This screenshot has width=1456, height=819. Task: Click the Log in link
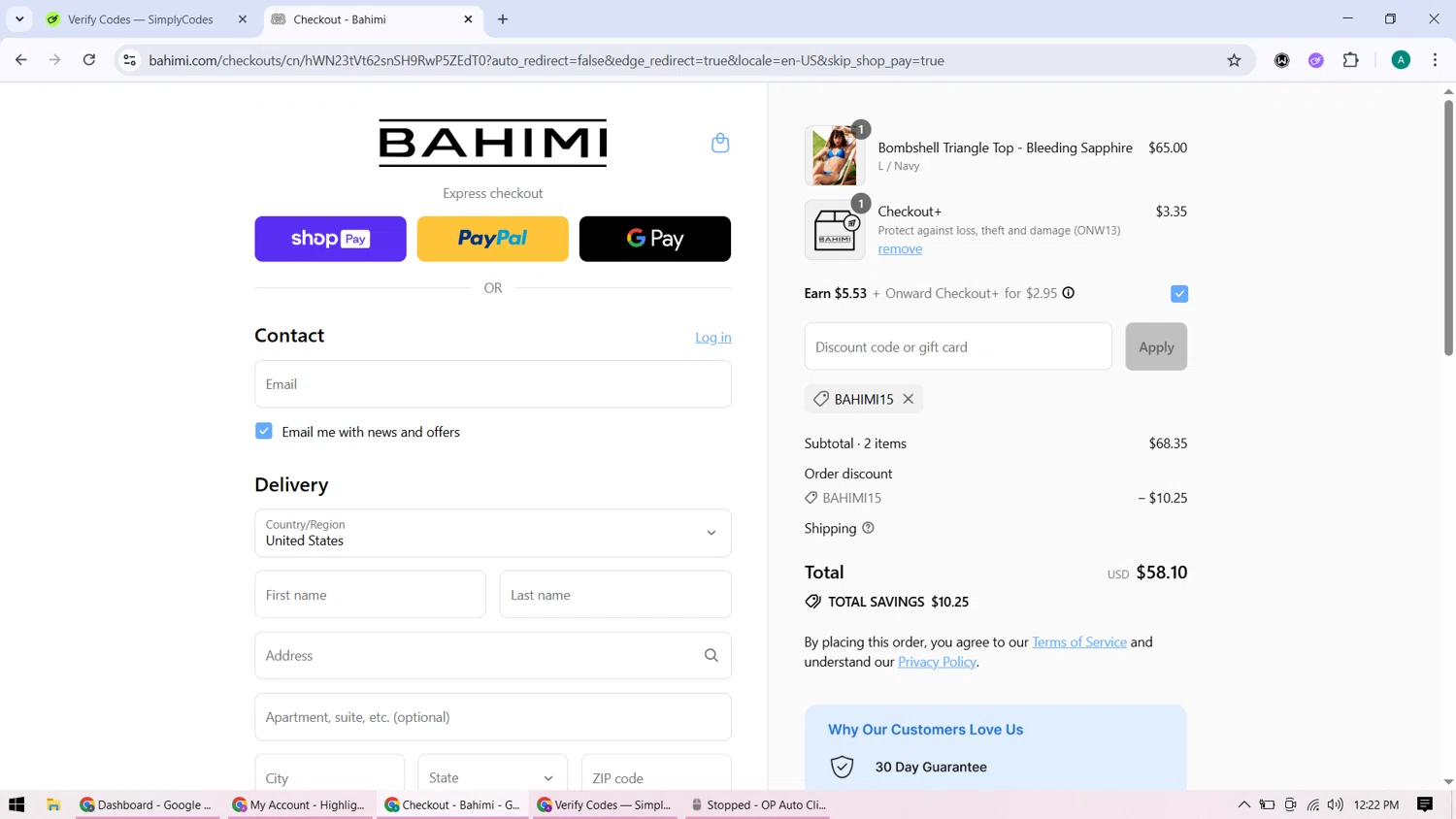(713, 337)
